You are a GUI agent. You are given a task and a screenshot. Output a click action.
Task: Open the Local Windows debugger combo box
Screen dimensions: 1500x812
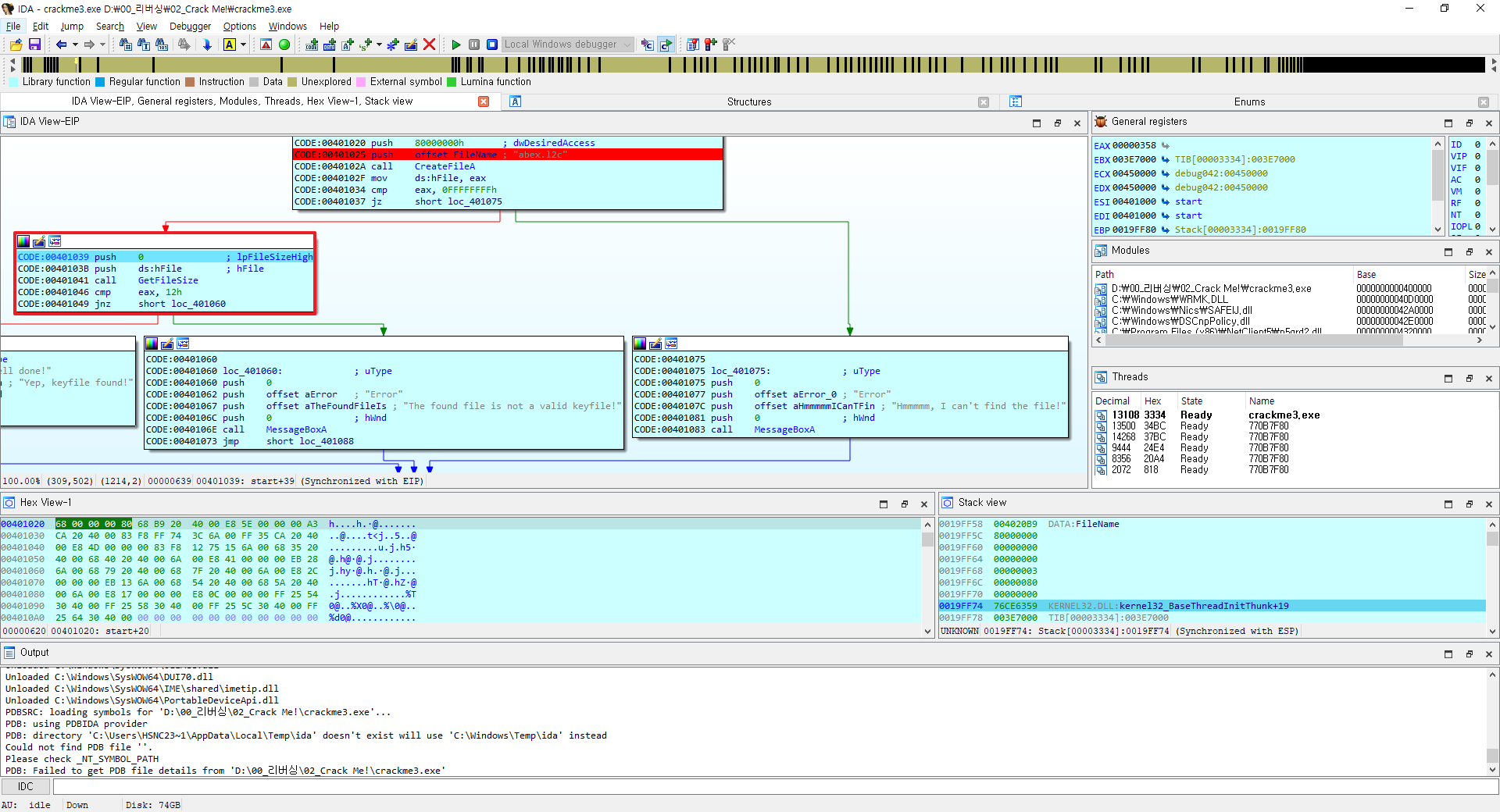point(567,45)
